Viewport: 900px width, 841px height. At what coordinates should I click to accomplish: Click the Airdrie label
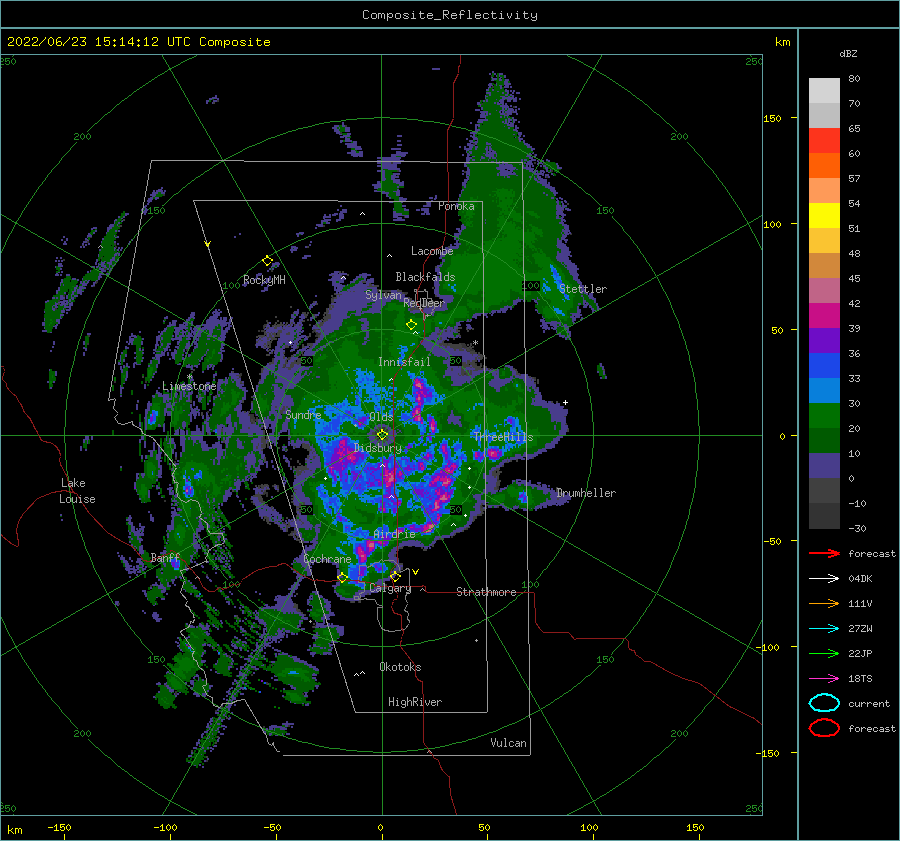394,534
